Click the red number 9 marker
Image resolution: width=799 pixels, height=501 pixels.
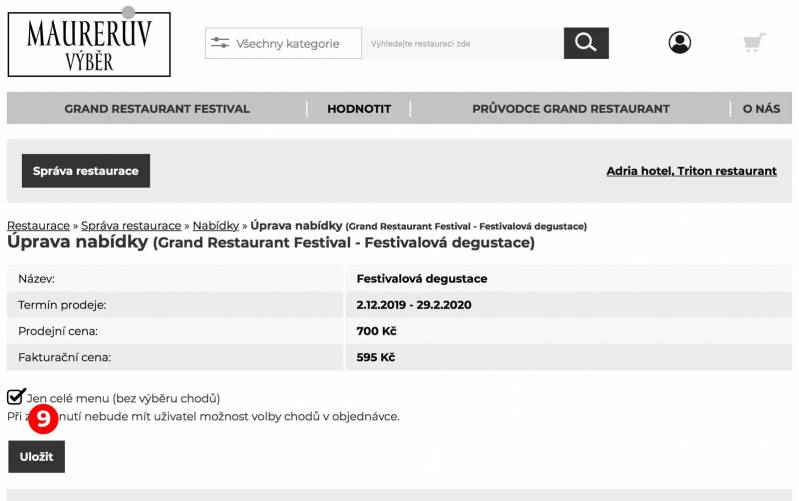pyautogui.click(x=43, y=419)
